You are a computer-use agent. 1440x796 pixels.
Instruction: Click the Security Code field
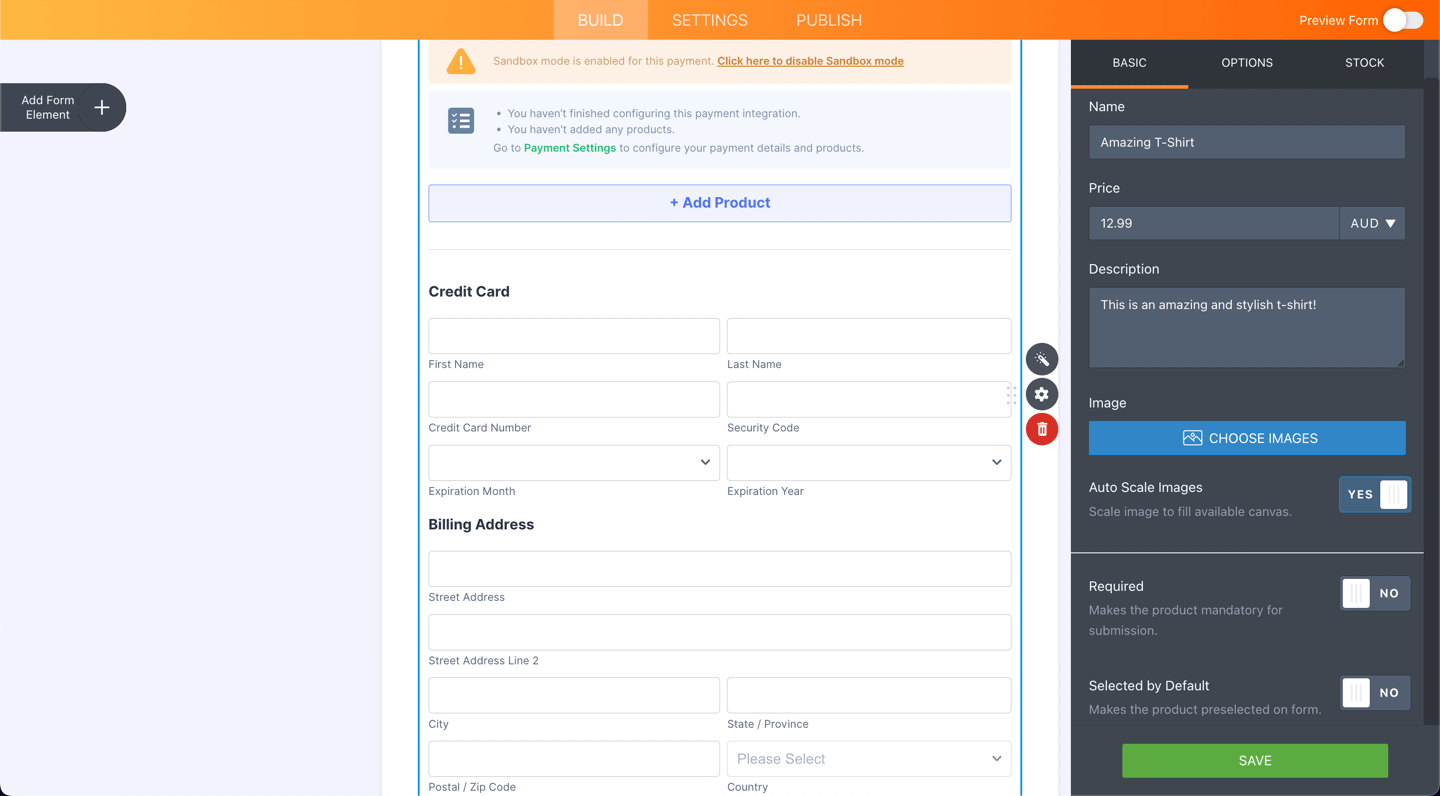(x=869, y=399)
